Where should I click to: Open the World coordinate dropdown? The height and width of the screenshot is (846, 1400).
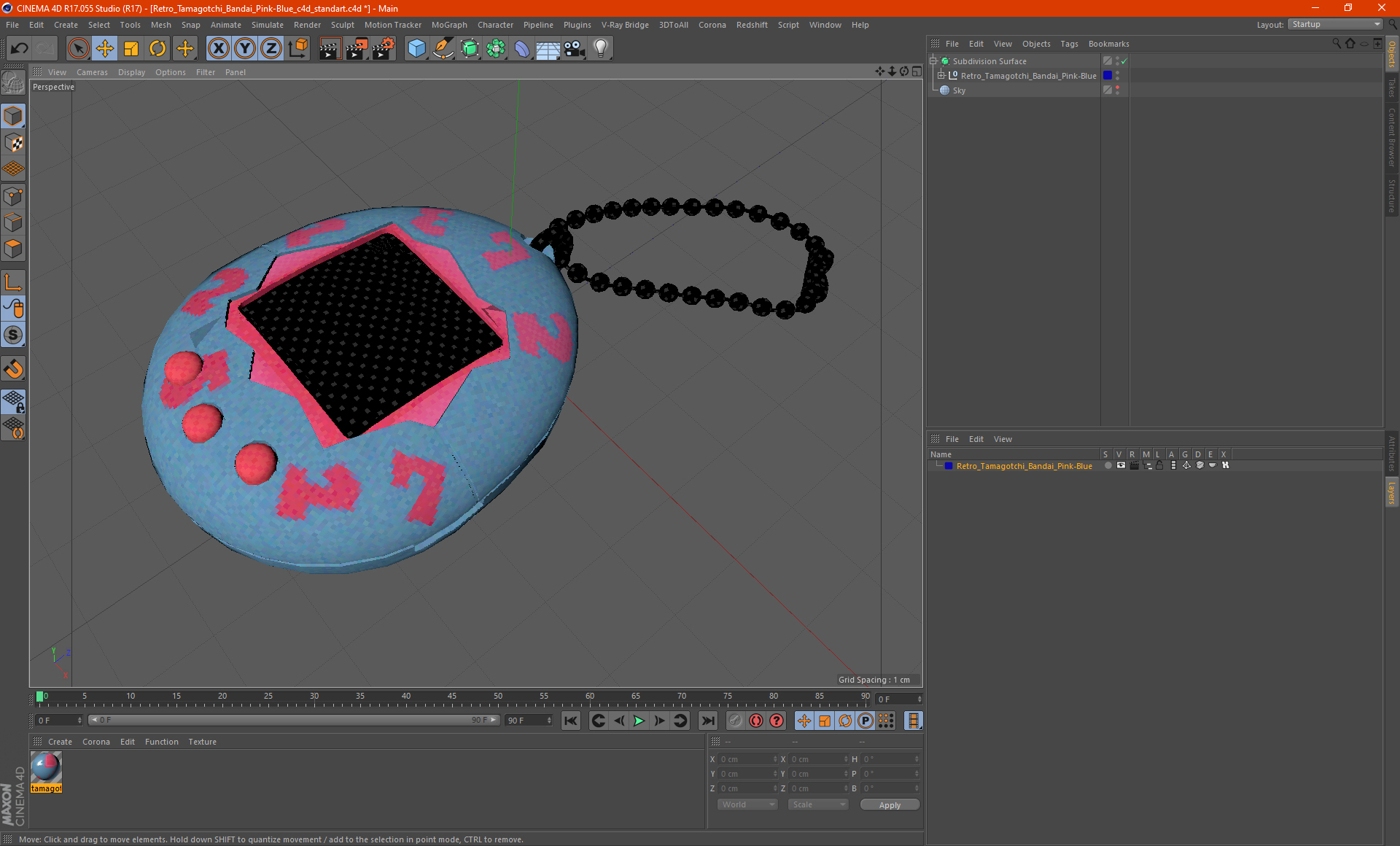click(x=747, y=804)
